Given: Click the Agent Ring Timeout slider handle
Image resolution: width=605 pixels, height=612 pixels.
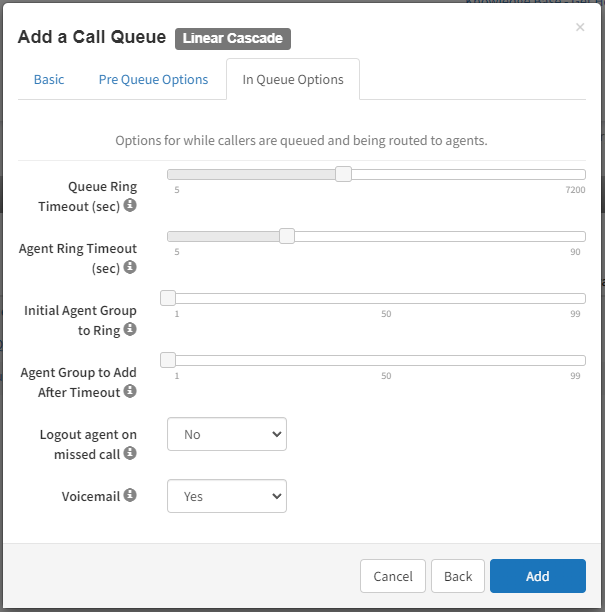Looking at the screenshot, I should [287, 236].
